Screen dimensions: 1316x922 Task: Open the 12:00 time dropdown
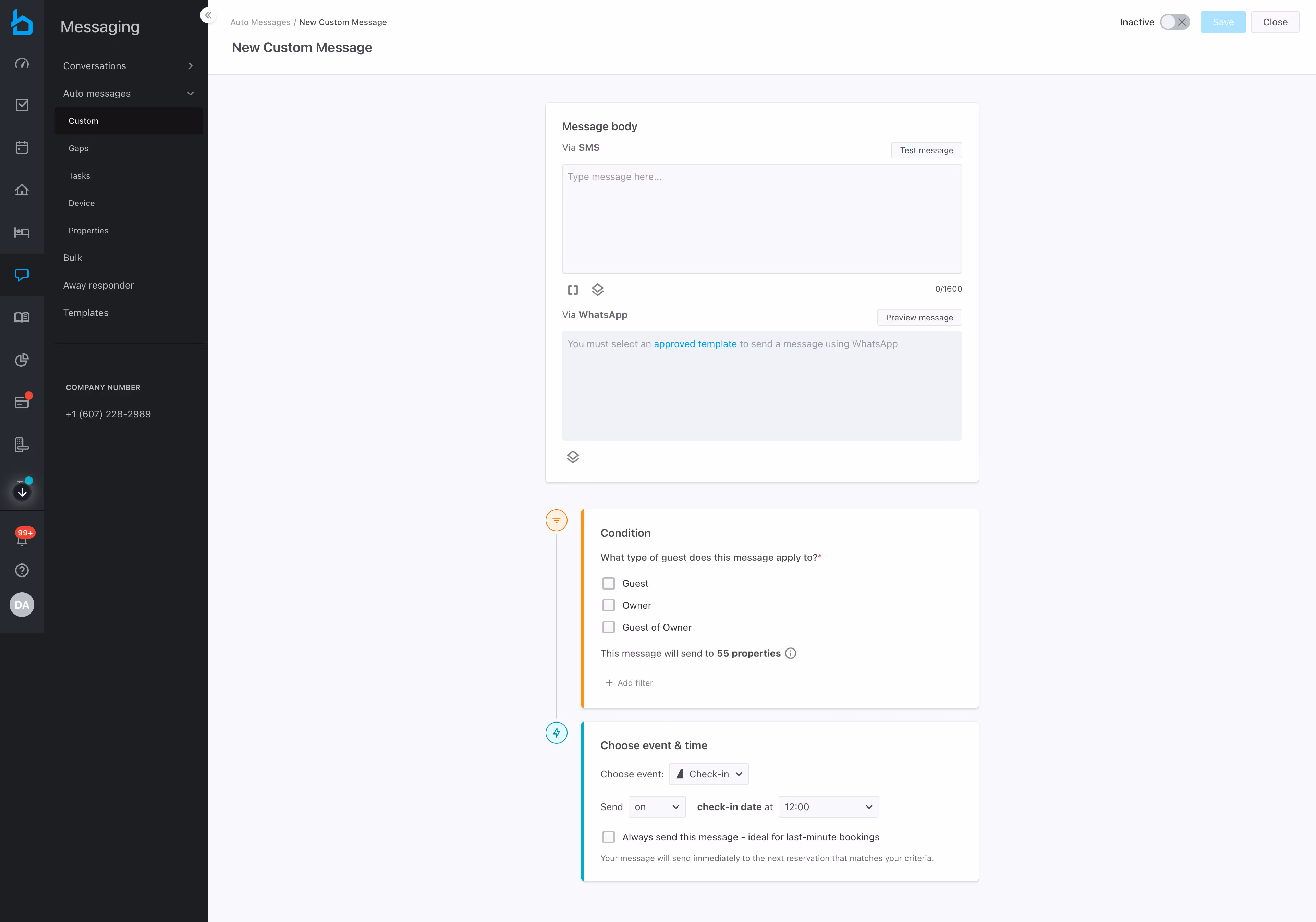pos(828,807)
